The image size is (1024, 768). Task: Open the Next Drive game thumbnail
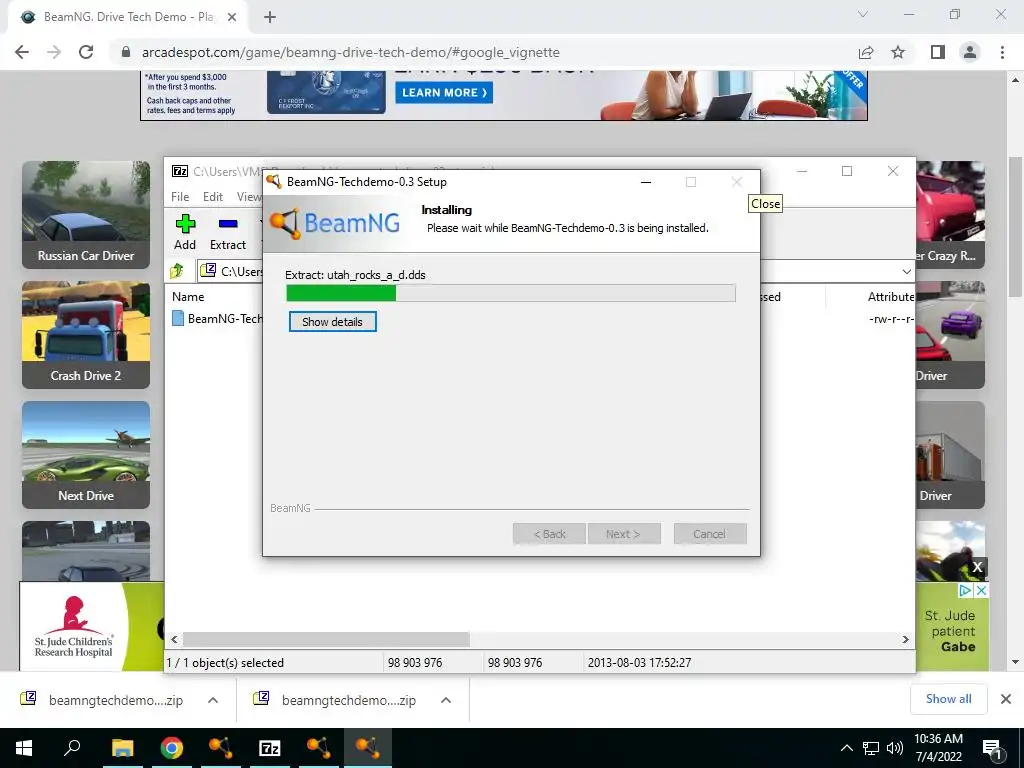tap(86, 455)
